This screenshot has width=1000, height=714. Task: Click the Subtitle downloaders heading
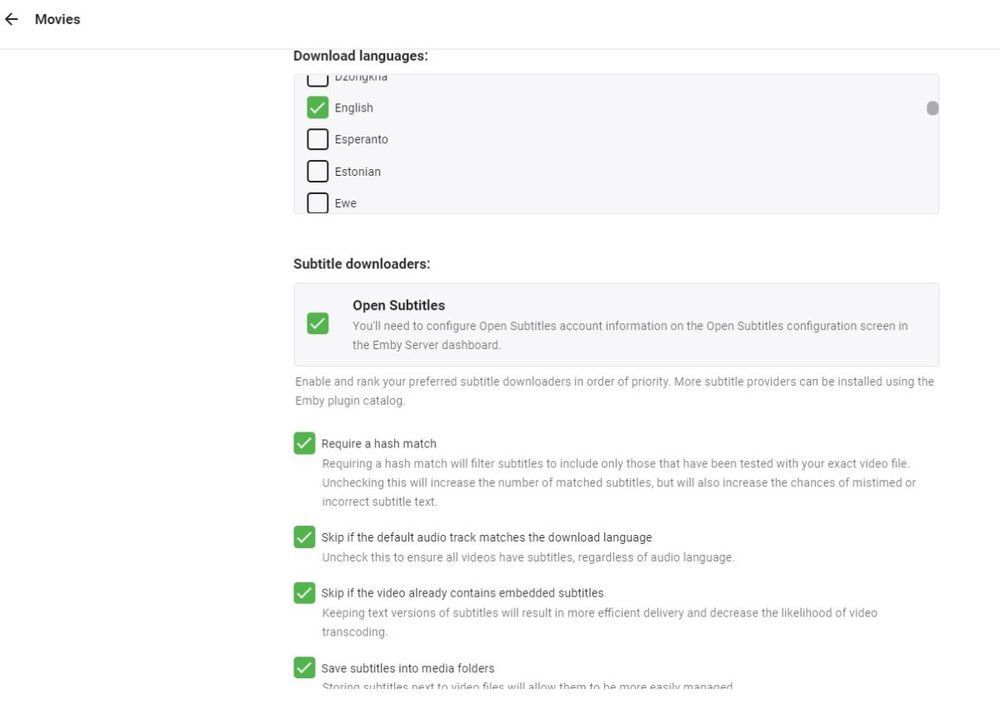(361, 264)
